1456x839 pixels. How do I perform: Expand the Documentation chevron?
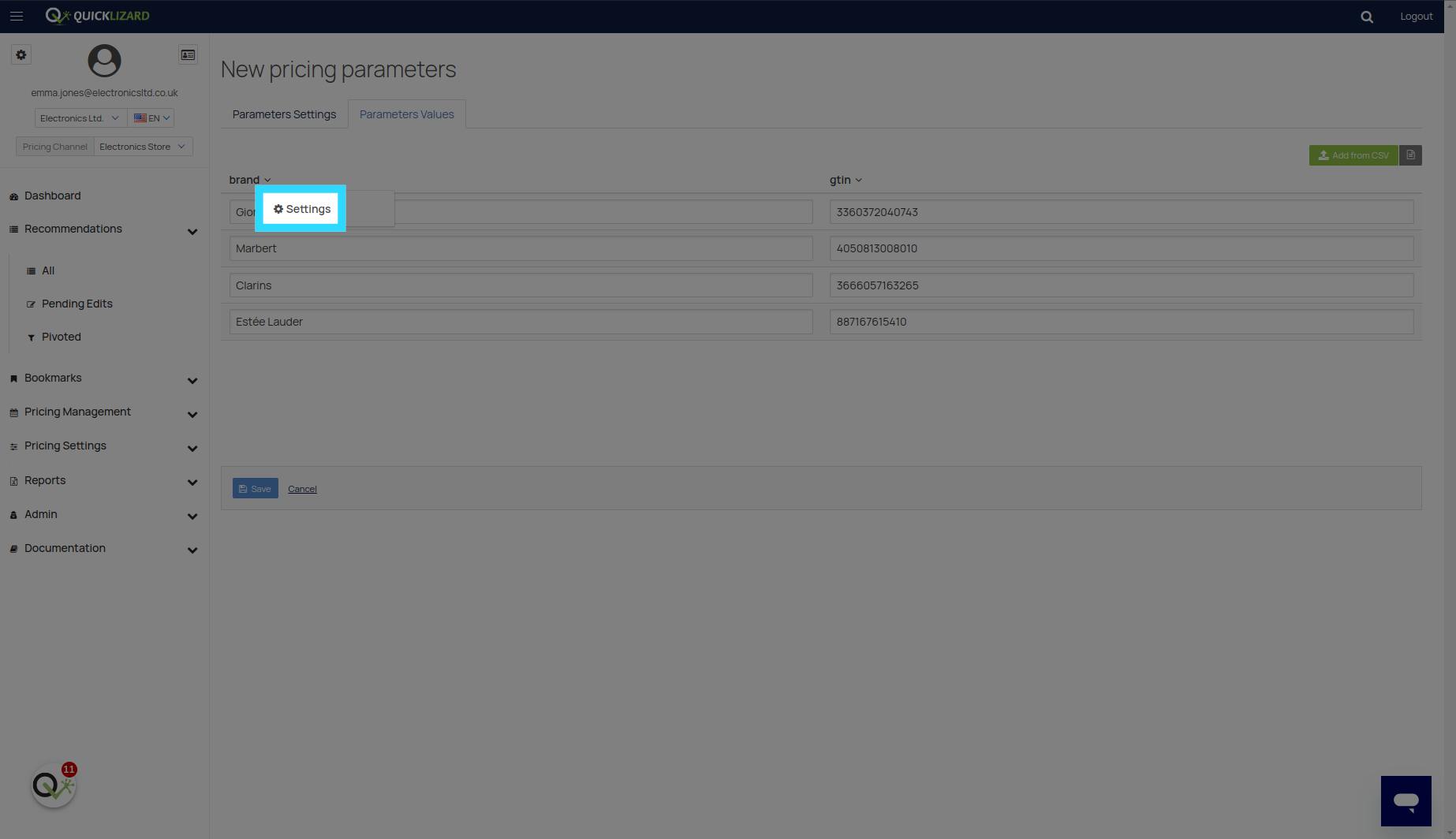(192, 550)
